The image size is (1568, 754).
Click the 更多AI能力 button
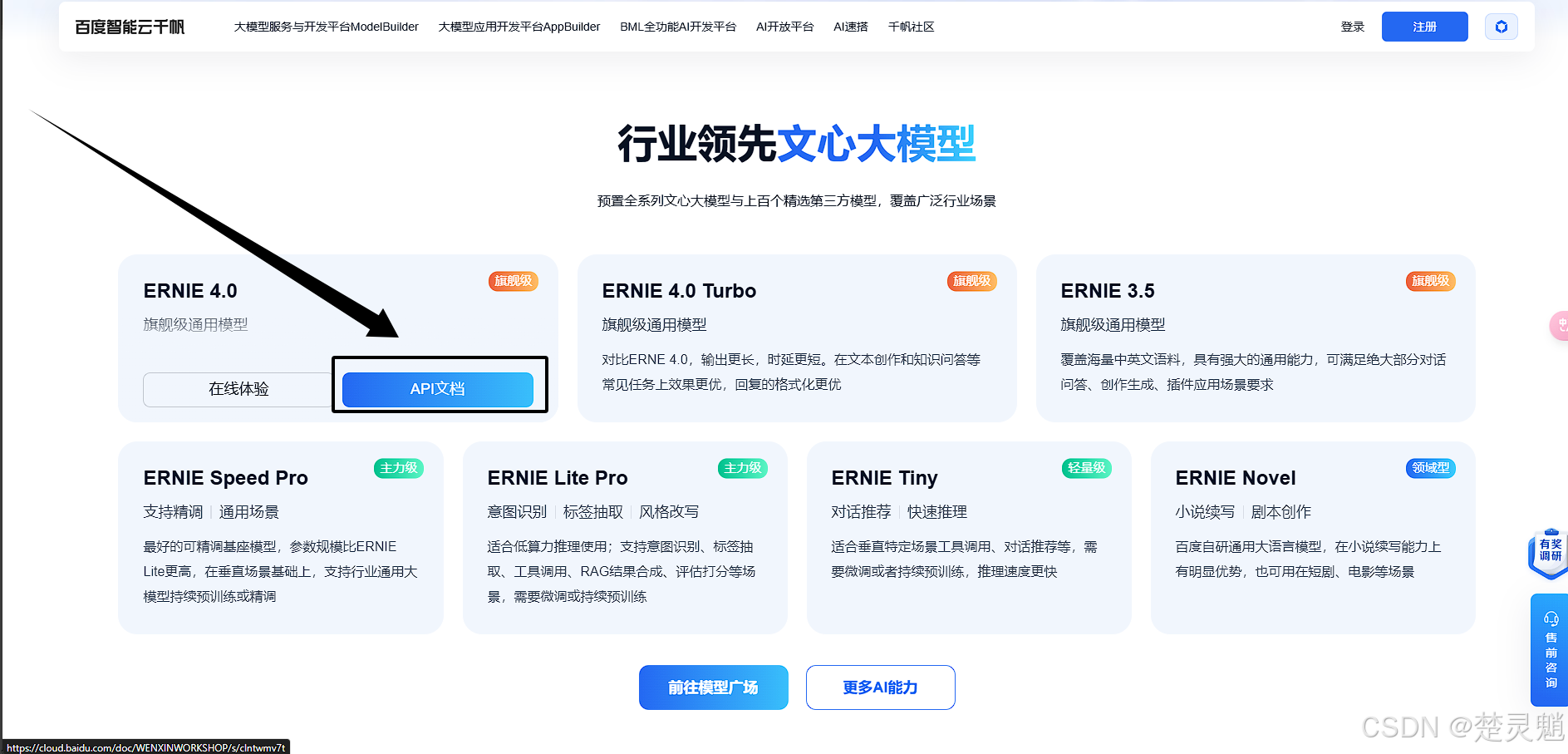(x=881, y=687)
